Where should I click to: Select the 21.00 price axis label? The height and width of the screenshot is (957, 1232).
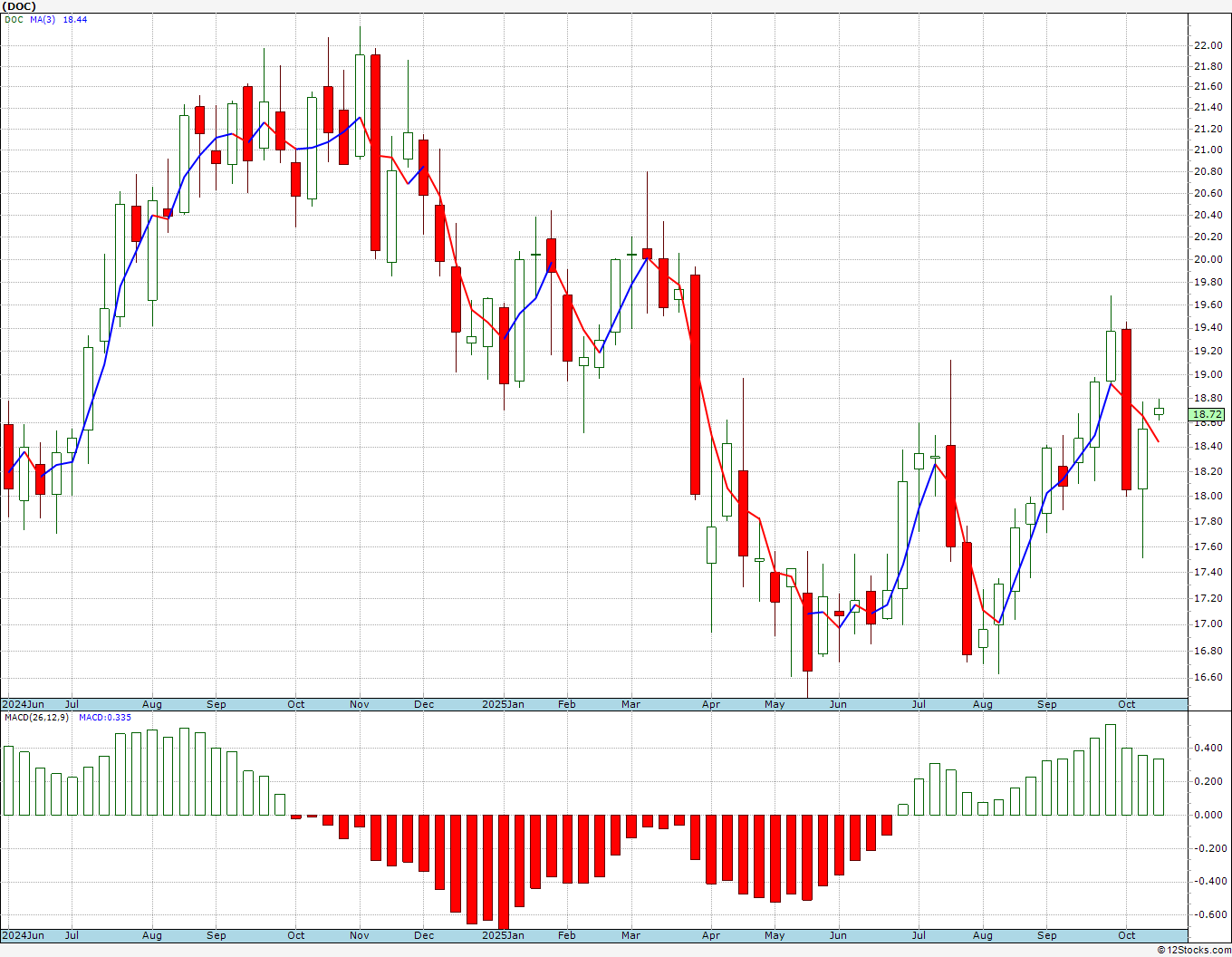point(1208,150)
